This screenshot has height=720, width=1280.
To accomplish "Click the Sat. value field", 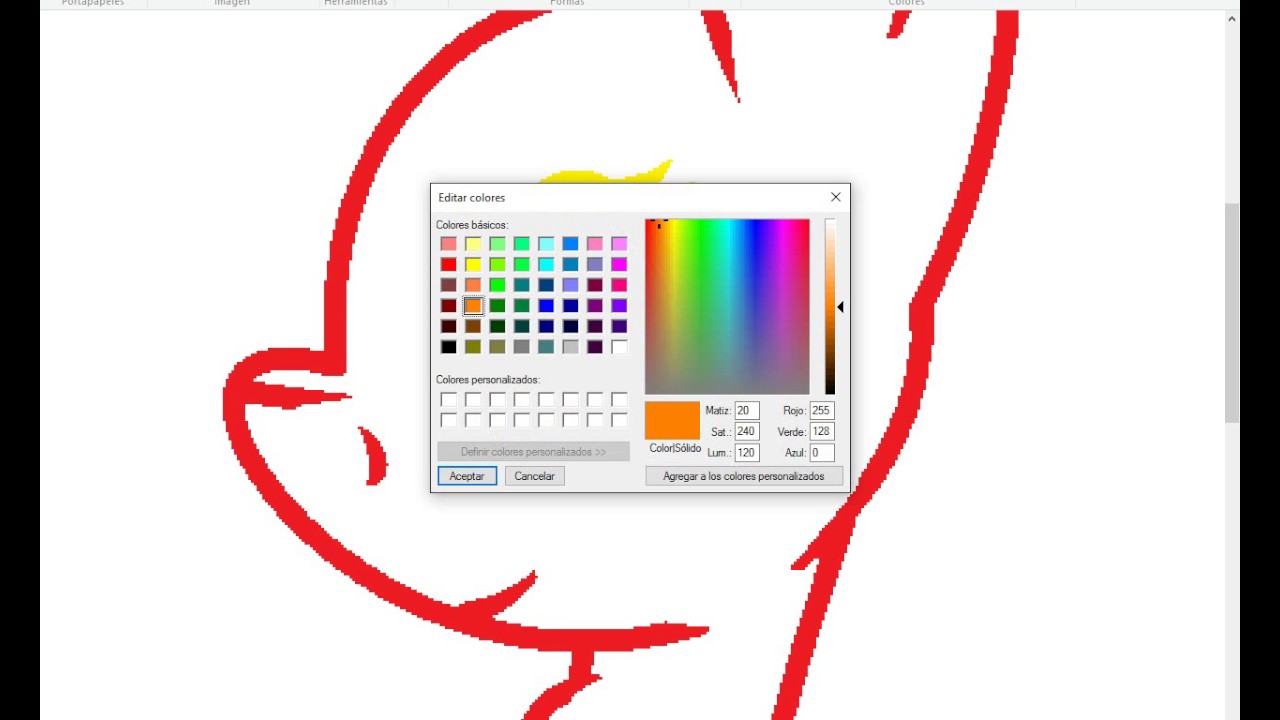I will [747, 432].
